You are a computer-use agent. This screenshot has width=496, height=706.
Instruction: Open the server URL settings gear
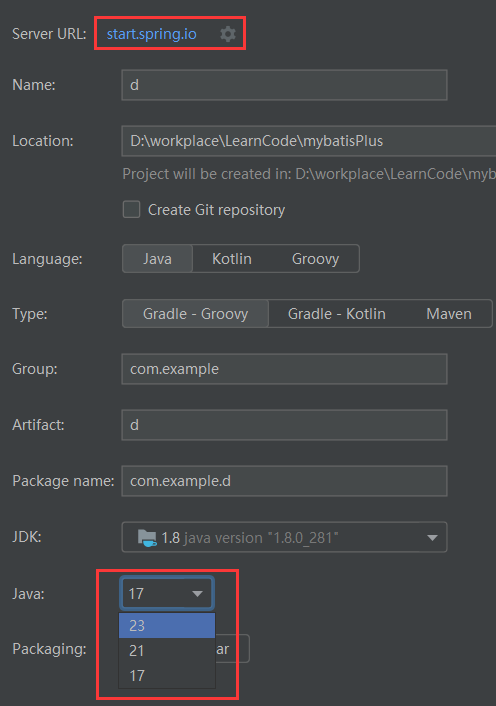[228, 34]
